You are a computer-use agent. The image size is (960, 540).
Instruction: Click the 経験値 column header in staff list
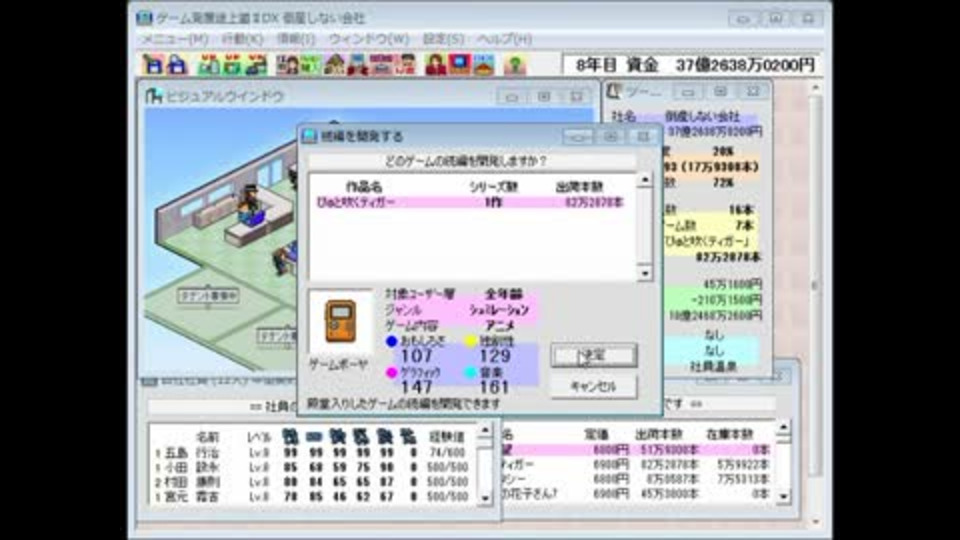(x=447, y=437)
